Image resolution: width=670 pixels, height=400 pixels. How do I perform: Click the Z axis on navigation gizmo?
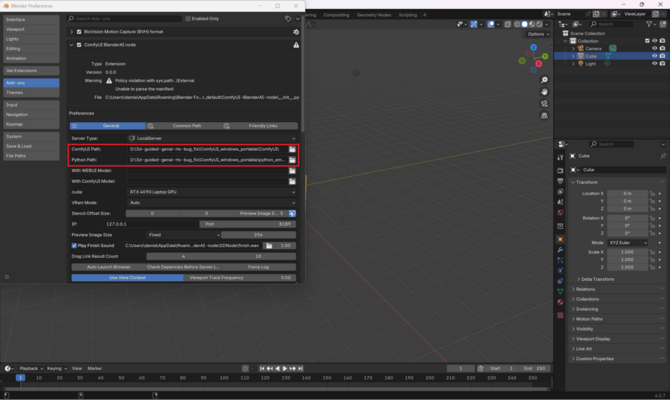534,47
